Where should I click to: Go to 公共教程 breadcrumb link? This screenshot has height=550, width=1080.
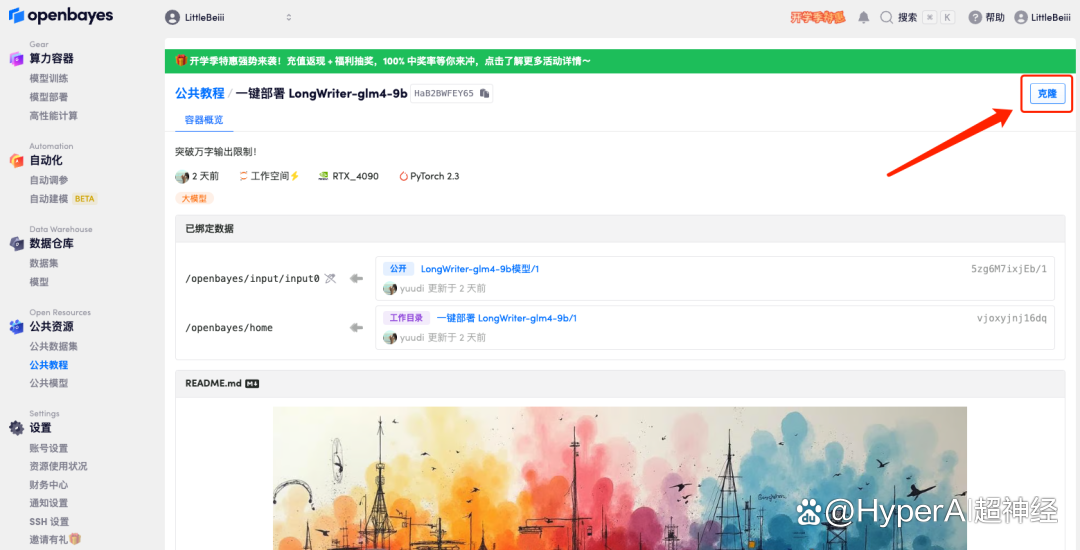coord(200,93)
